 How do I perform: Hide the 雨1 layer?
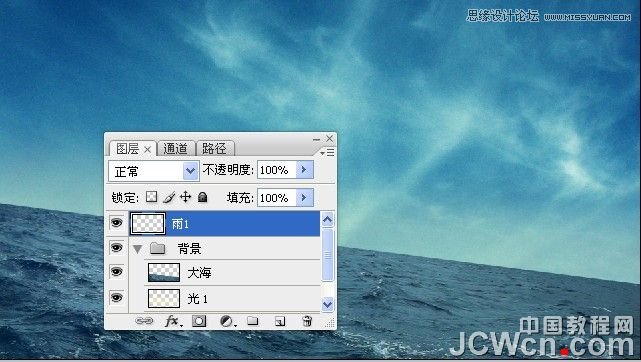(117, 223)
